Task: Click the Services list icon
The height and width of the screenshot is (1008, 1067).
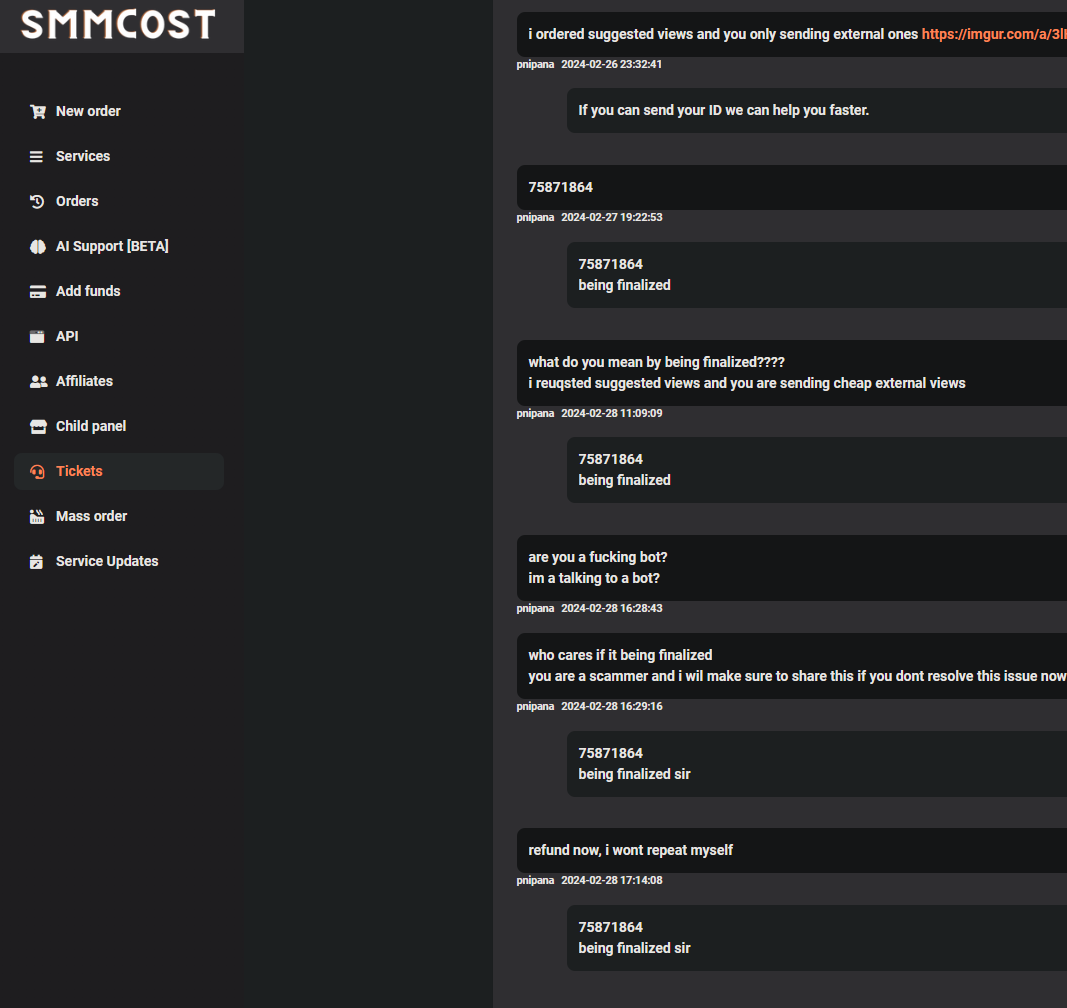Action: [37, 157]
